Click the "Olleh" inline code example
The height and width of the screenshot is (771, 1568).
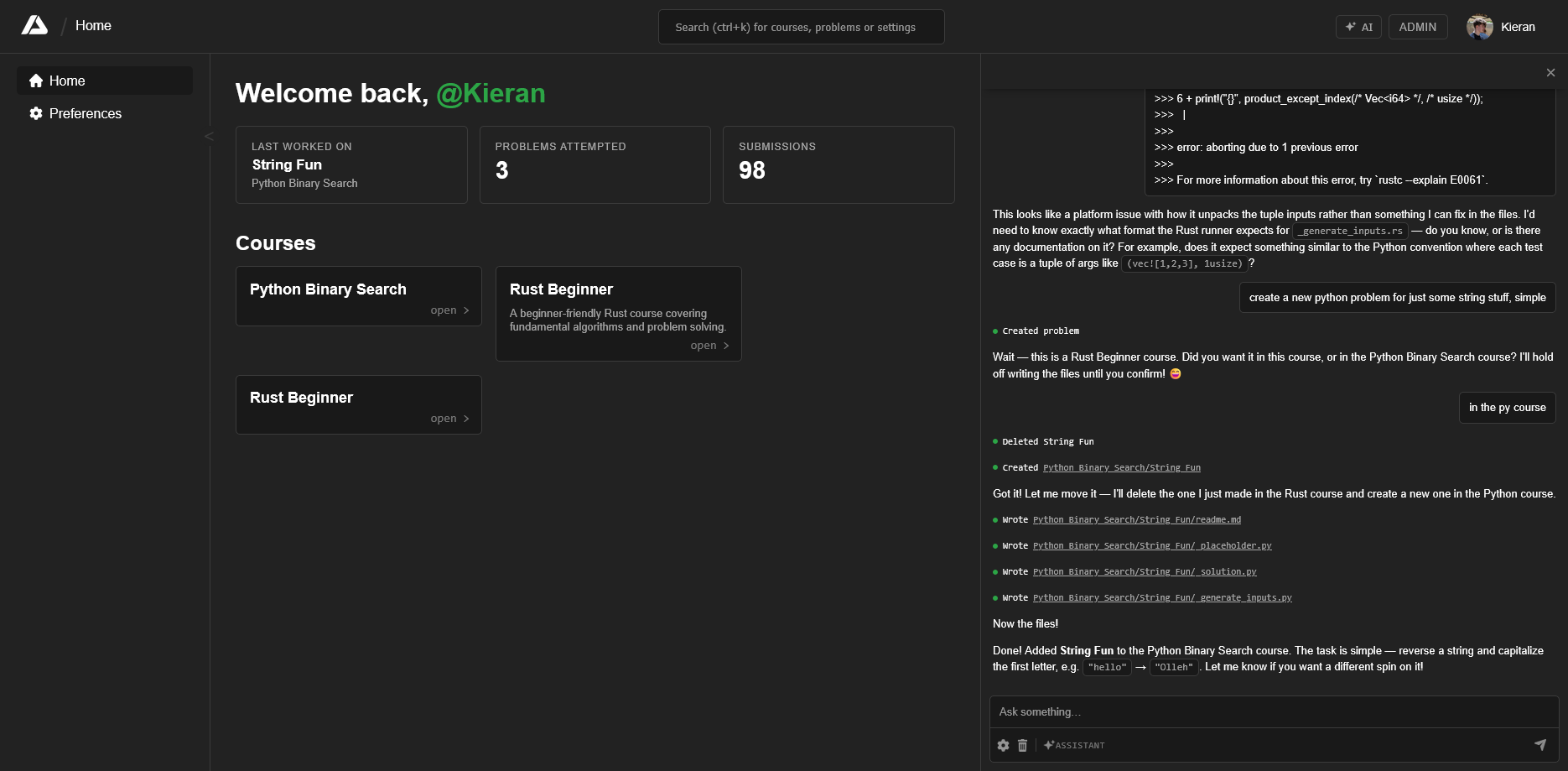coord(1173,668)
